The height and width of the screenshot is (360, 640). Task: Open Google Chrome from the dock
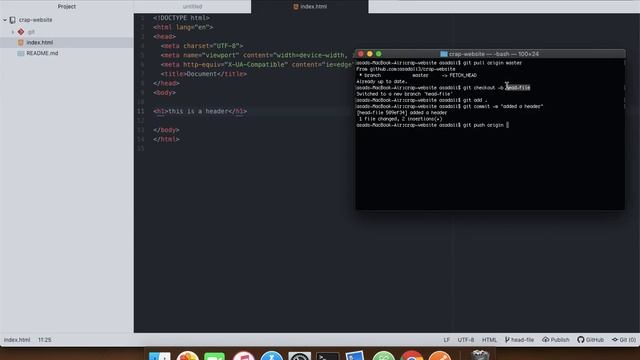click(412, 355)
